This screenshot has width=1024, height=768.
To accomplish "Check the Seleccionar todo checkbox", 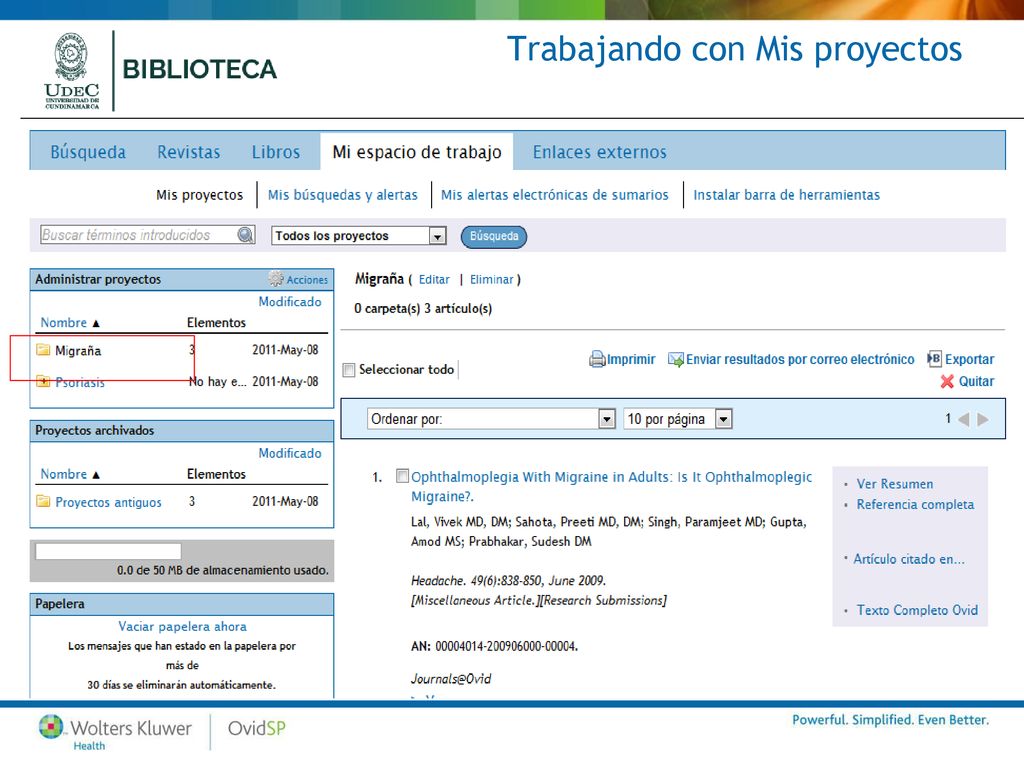I will pos(349,370).
